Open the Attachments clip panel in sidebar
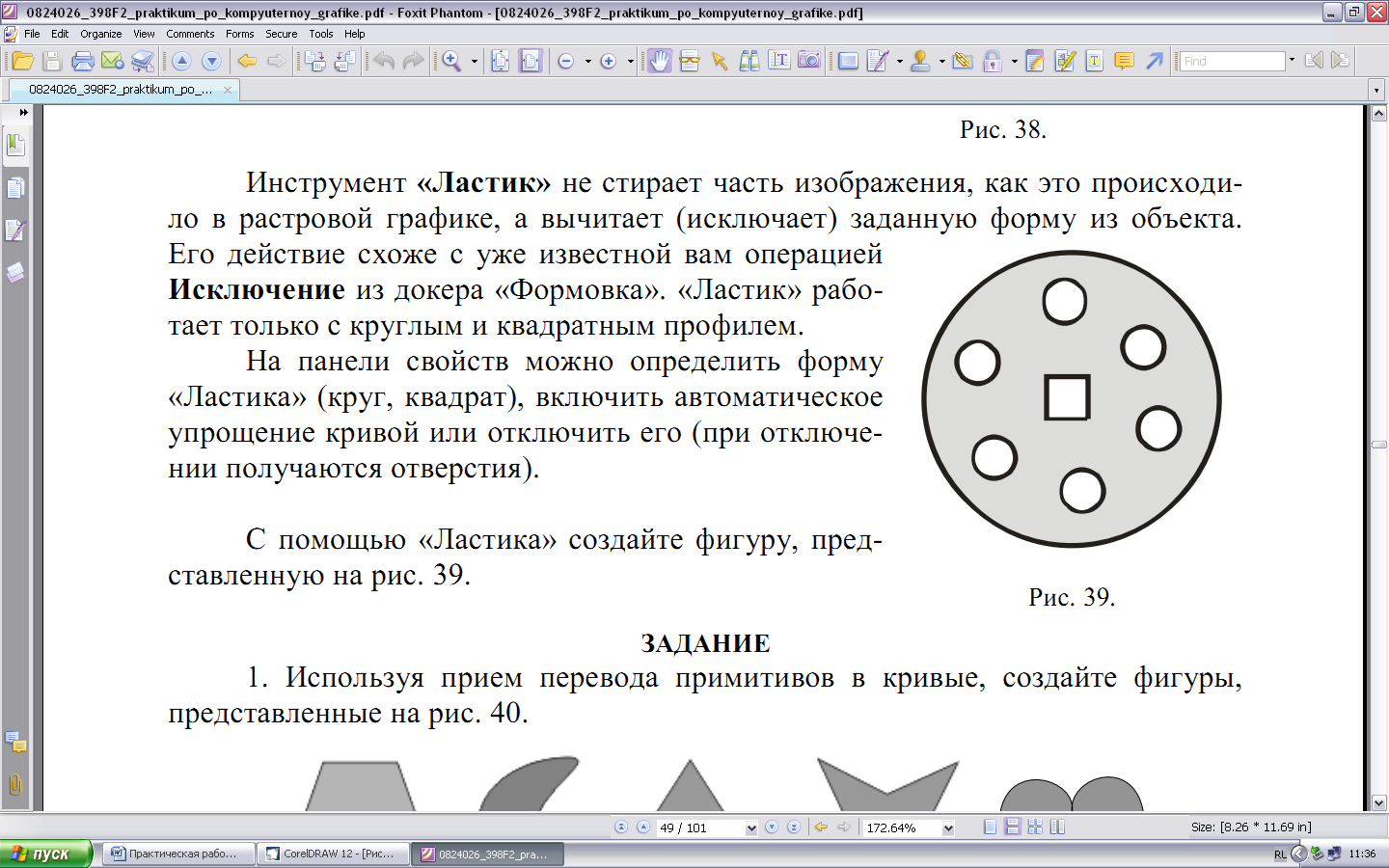 pyautogui.click(x=15, y=784)
